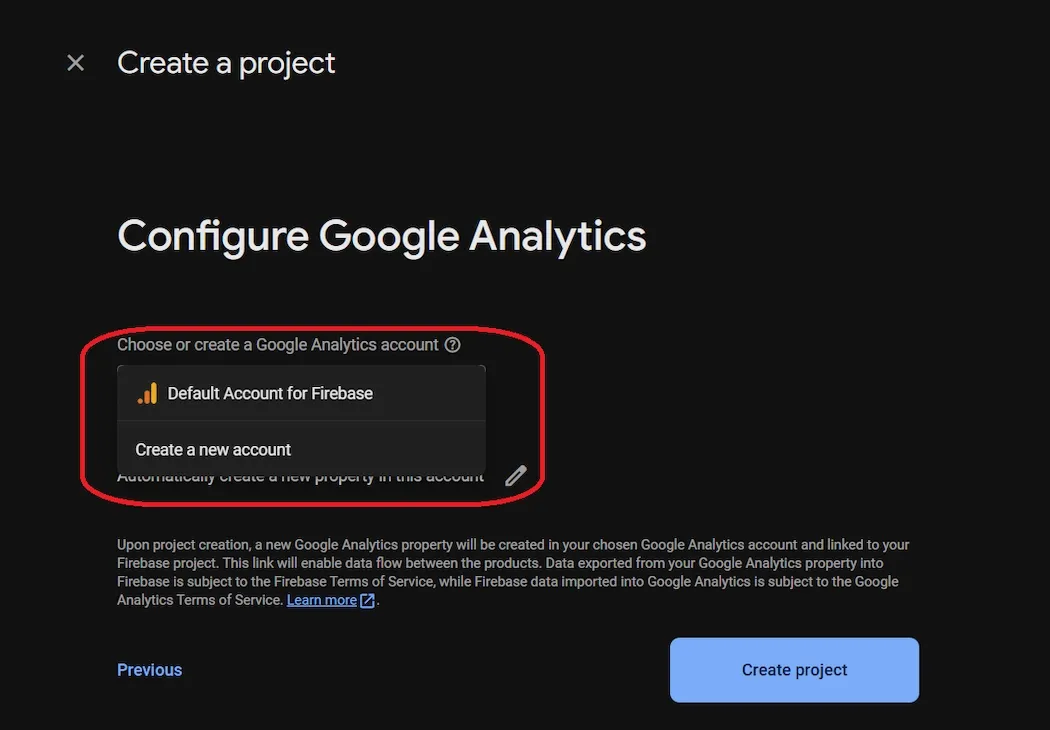
Task: Click the Choose or create account label
Action: pyautogui.click(x=277, y=345)
